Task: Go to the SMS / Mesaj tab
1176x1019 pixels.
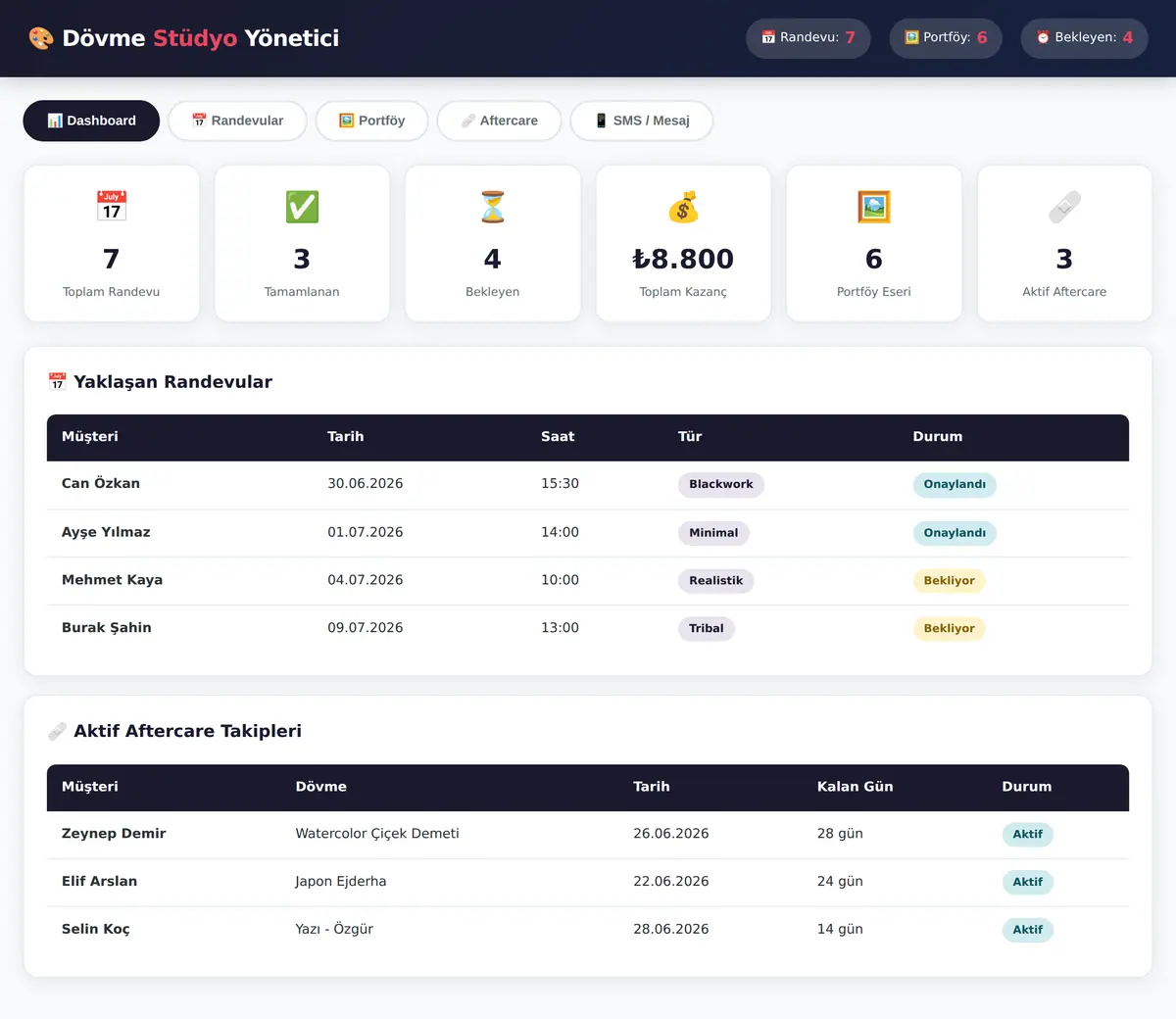Action: (642, 121)
